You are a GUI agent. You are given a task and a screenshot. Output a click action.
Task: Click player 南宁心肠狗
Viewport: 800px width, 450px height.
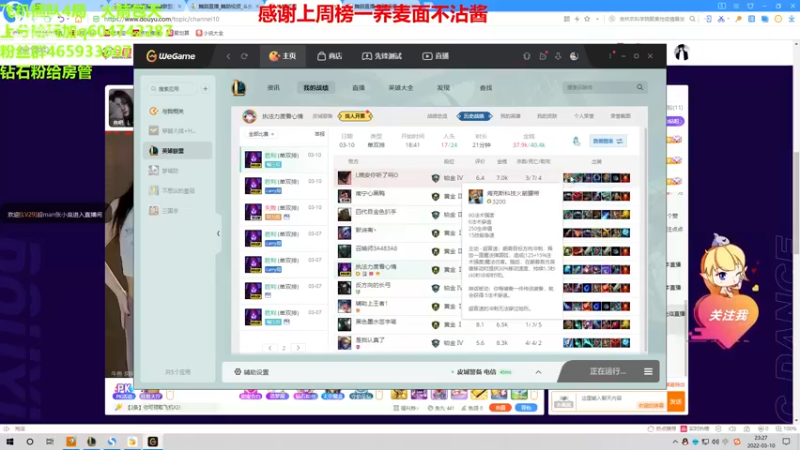370,193
